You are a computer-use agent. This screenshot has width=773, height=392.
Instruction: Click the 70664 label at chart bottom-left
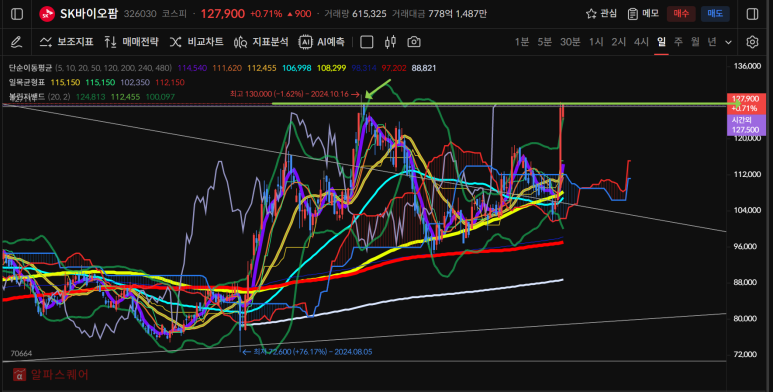pos(21,354)
